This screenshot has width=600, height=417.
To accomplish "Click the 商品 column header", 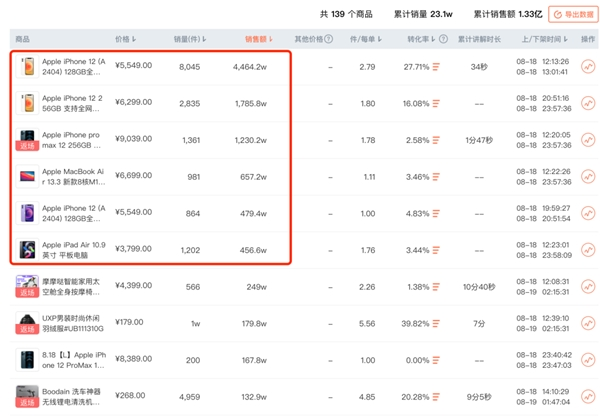I will click(x=23, y=39).
